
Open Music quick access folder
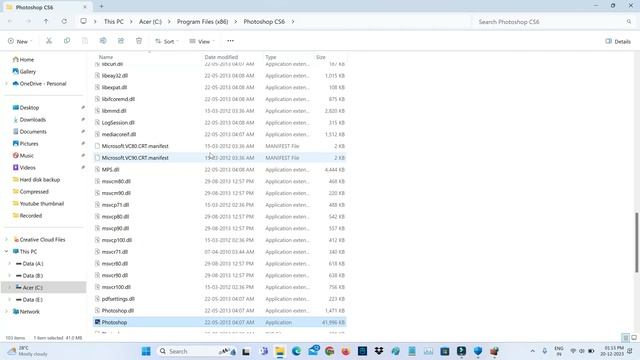click(x=23, y=156)
